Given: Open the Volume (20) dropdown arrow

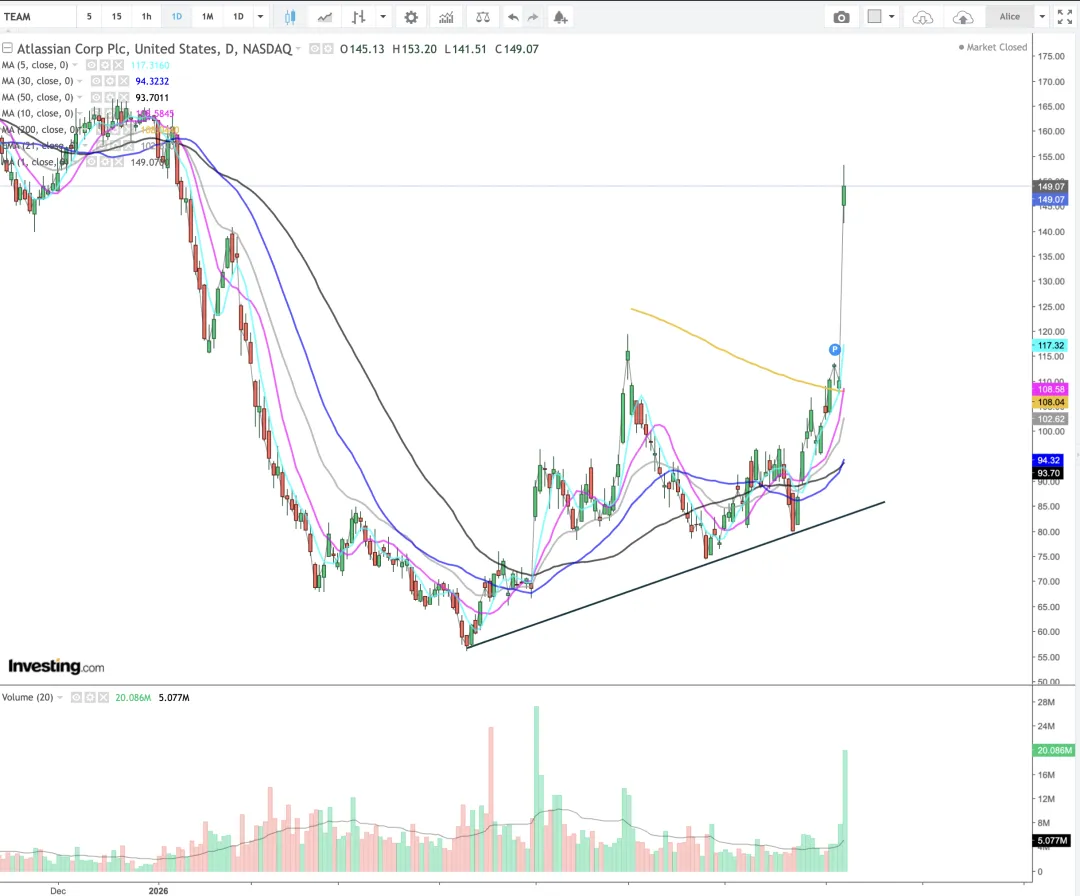Looking at the screenshot, I should (x=60, y=698).
